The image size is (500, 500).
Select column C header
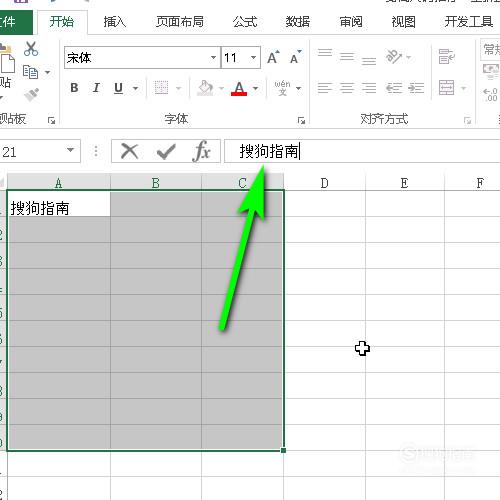pyautogui.click(x=242, y=183)
